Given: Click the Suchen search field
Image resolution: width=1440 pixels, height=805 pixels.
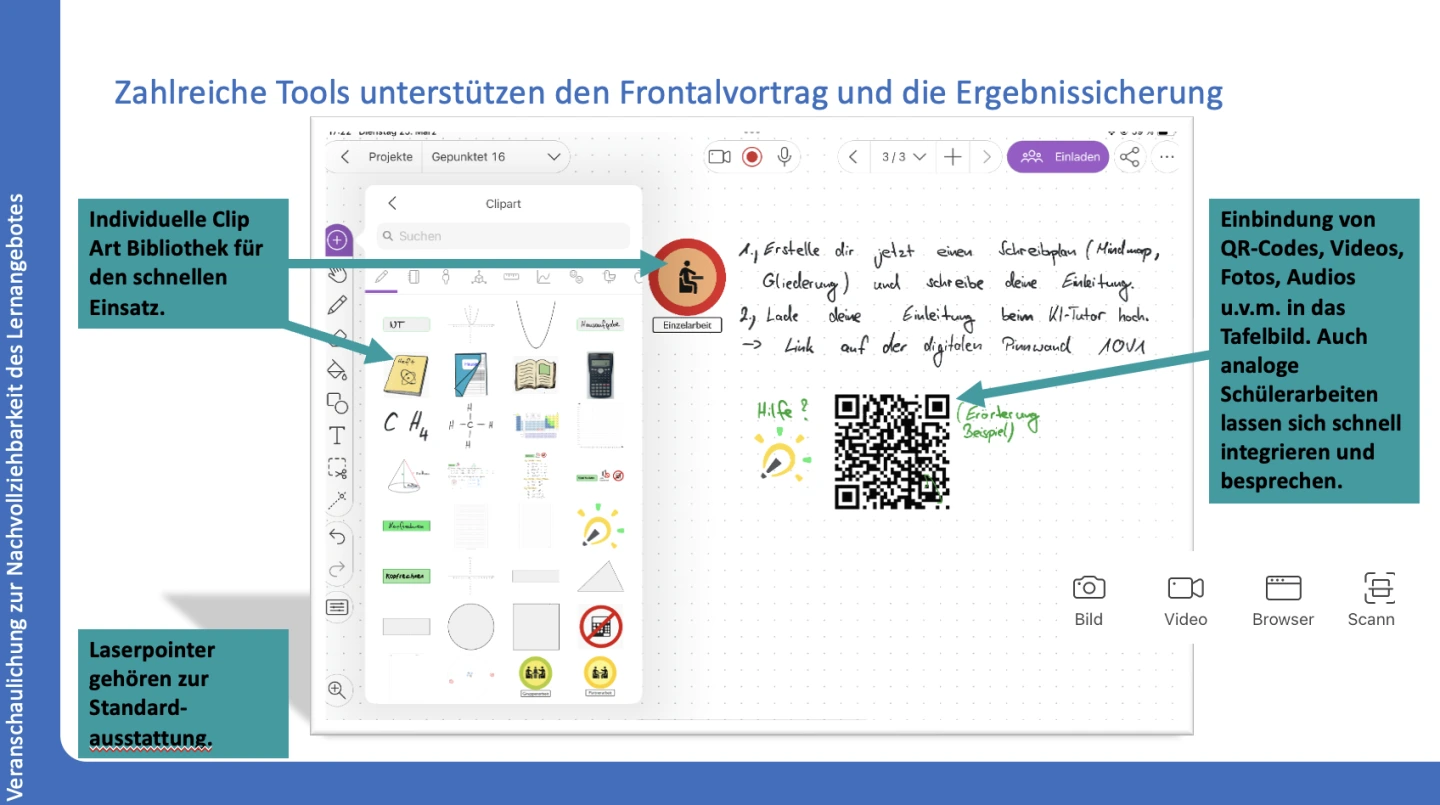Looking at the screenshot, I should (503, 236).
